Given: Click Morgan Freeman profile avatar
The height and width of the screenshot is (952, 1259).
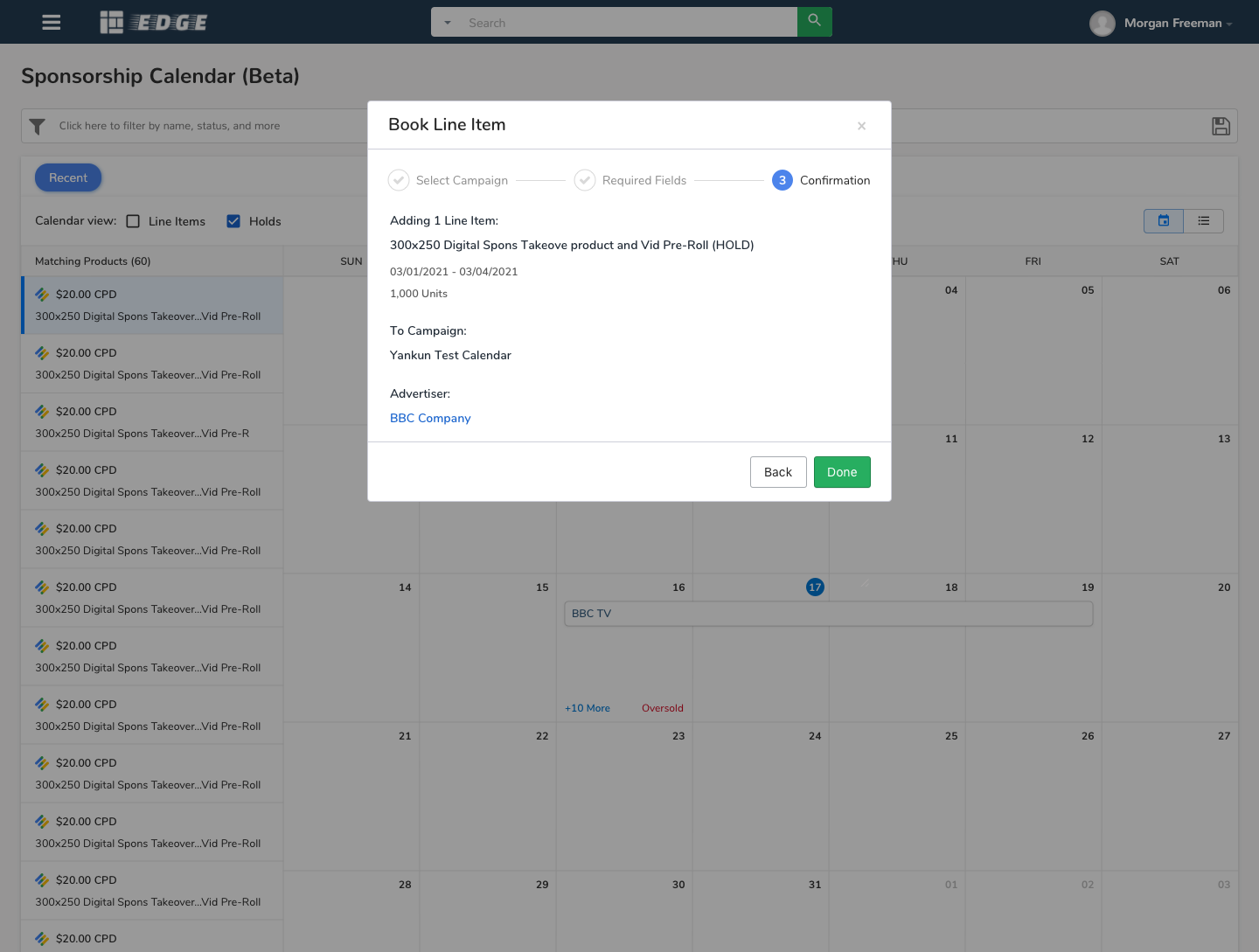Looking at the screenshot, I should [1102, 23].
